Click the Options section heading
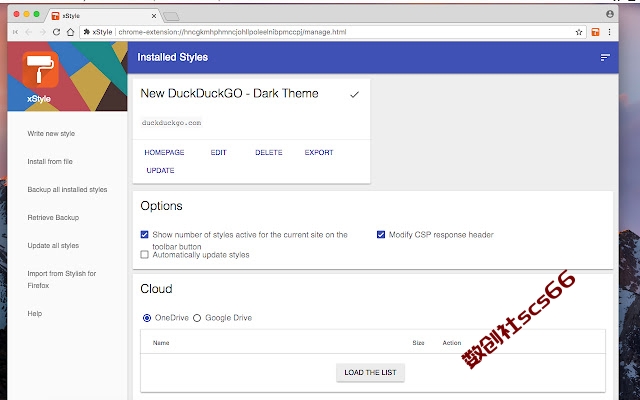640x400 pixels. click(x=161, y=206)
